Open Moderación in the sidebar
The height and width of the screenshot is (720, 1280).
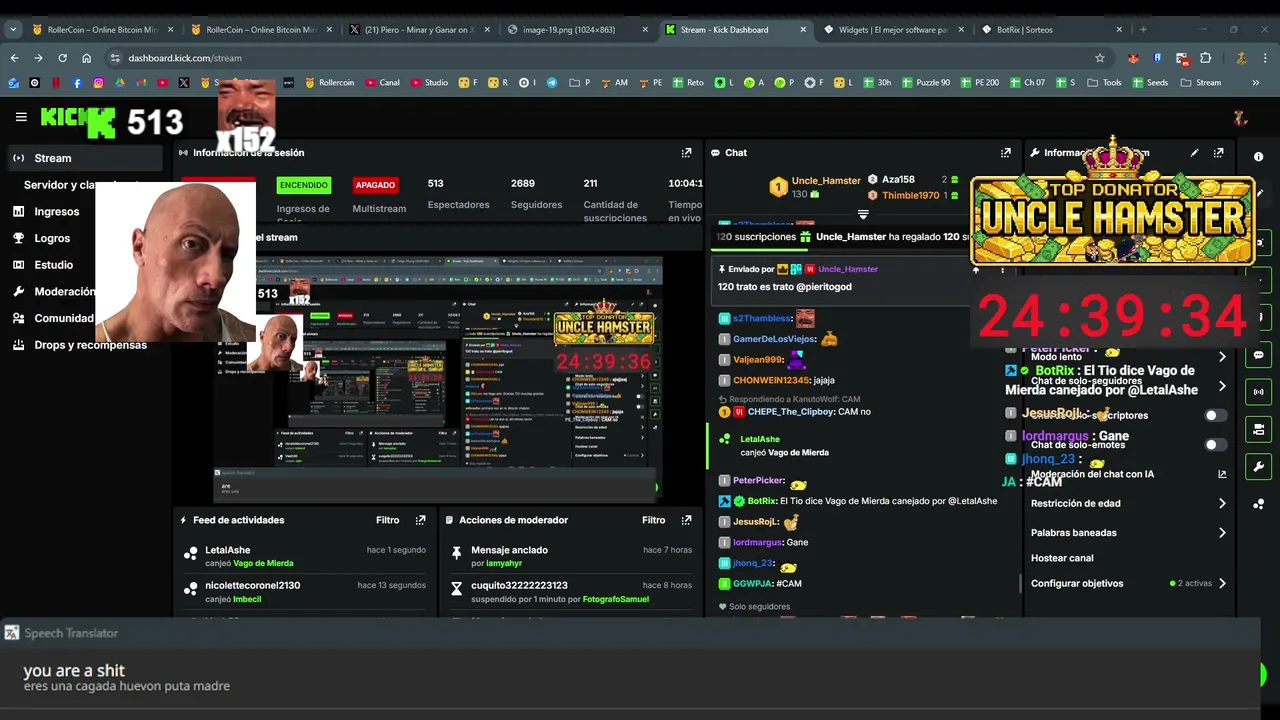click(x=64, y=292)
